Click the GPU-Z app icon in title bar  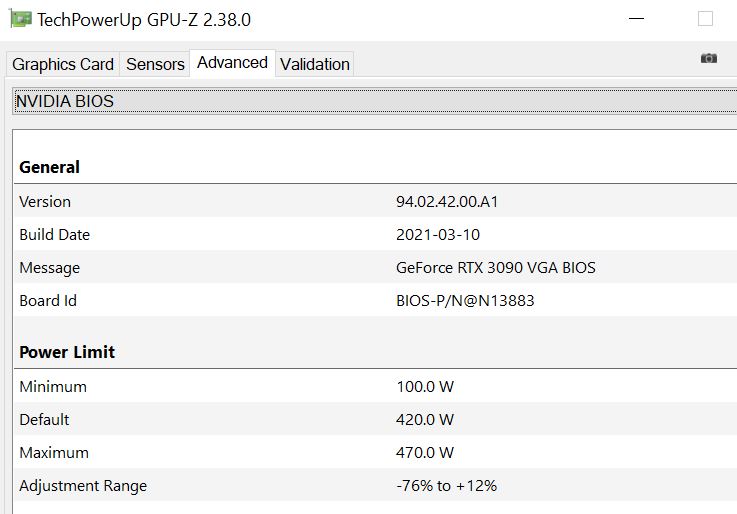click(19, 18)
